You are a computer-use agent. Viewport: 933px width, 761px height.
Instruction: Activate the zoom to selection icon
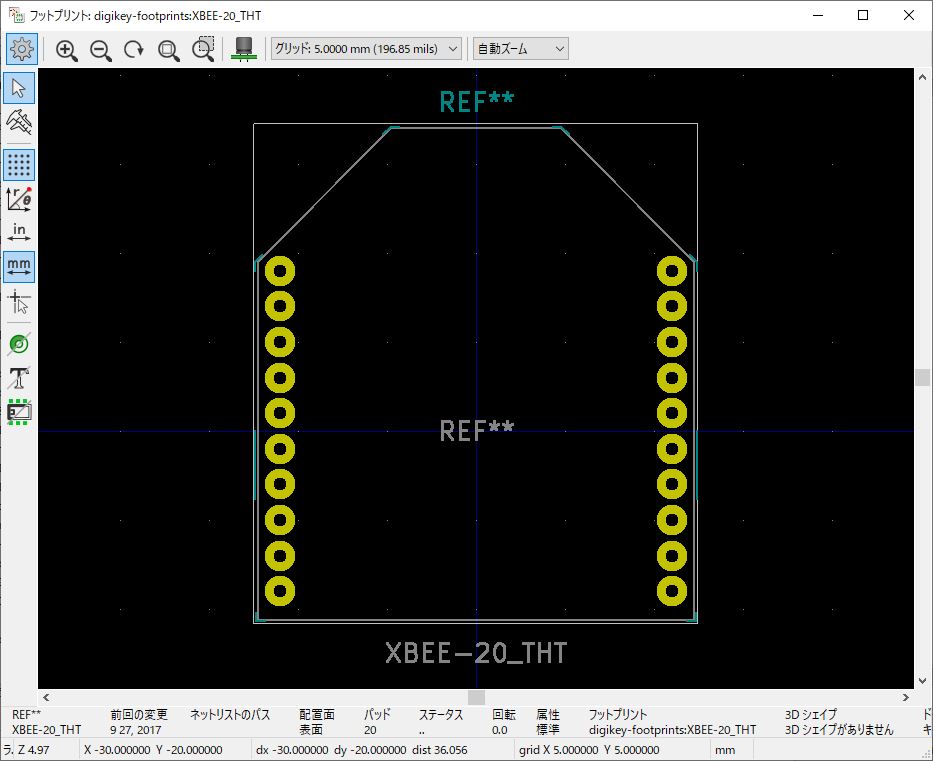pos(203,49)
